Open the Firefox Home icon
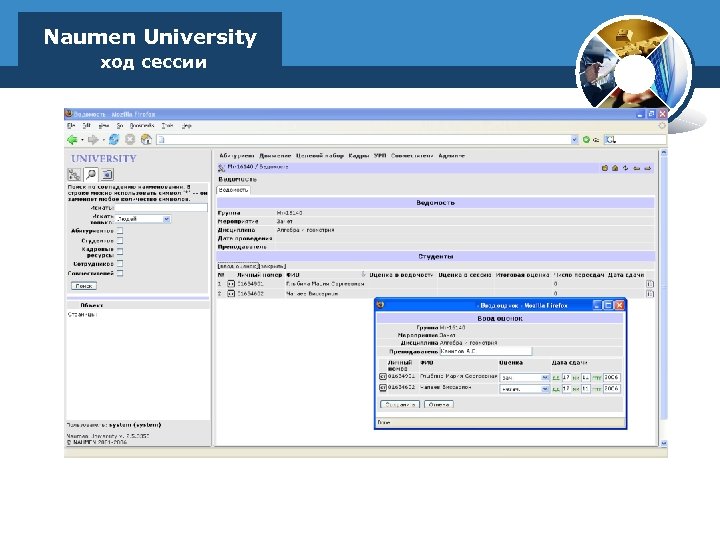The width and height of the screenshot is (720, 540). click(146, 139)
